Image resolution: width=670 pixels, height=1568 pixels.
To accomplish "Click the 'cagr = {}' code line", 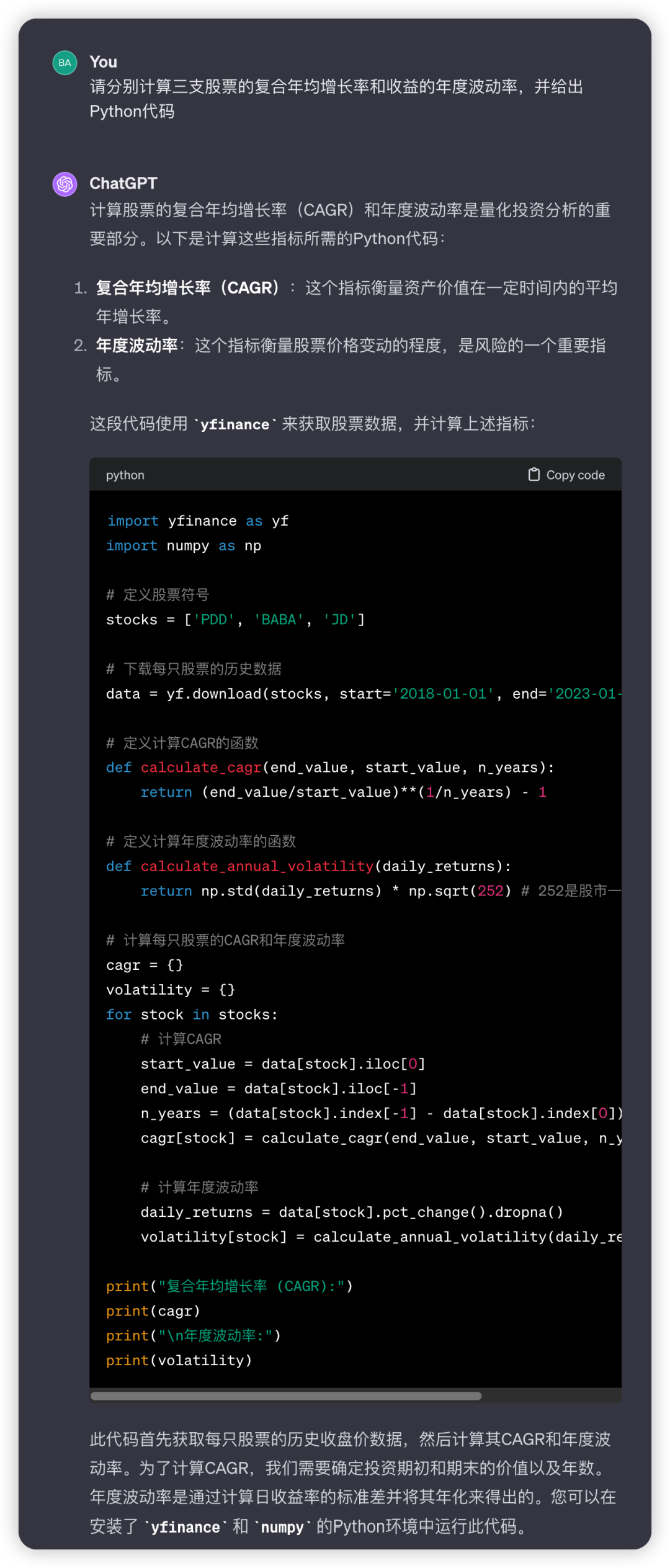I will click(x=145, y=965).
